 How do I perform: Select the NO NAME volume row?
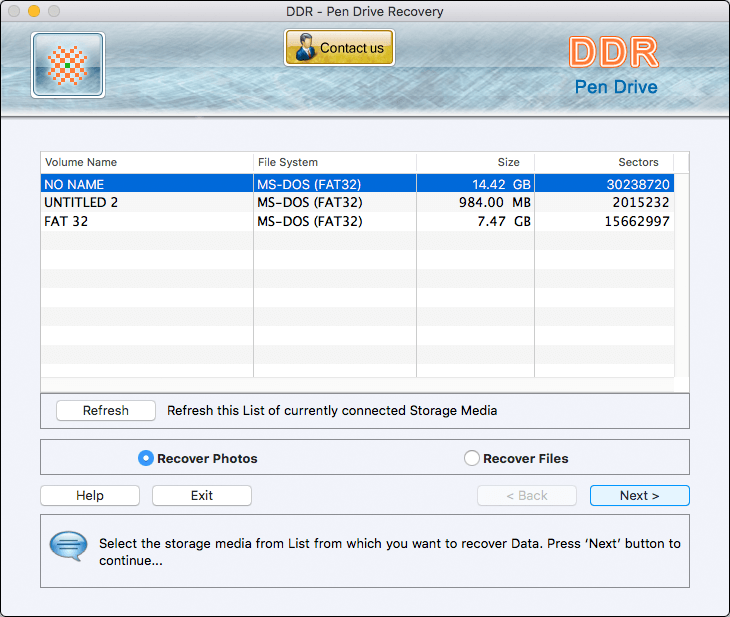click(357, 184)
